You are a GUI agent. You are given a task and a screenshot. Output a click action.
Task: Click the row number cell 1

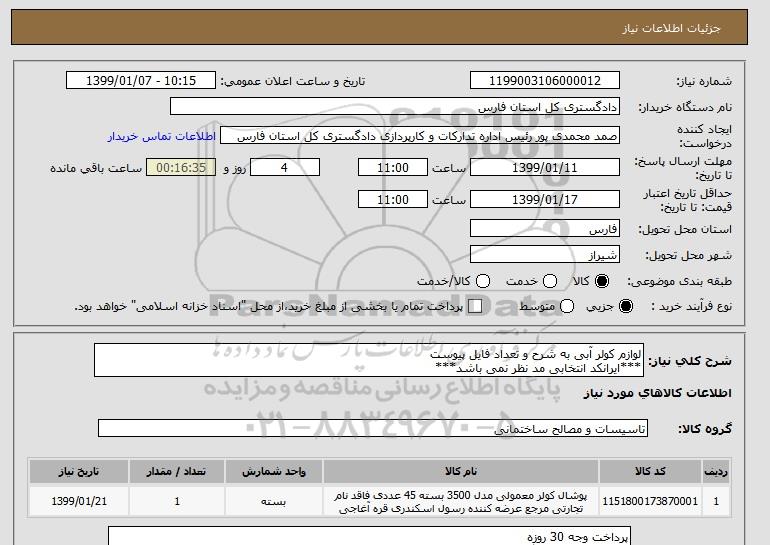pyautogui.click(x=716, y=501)
